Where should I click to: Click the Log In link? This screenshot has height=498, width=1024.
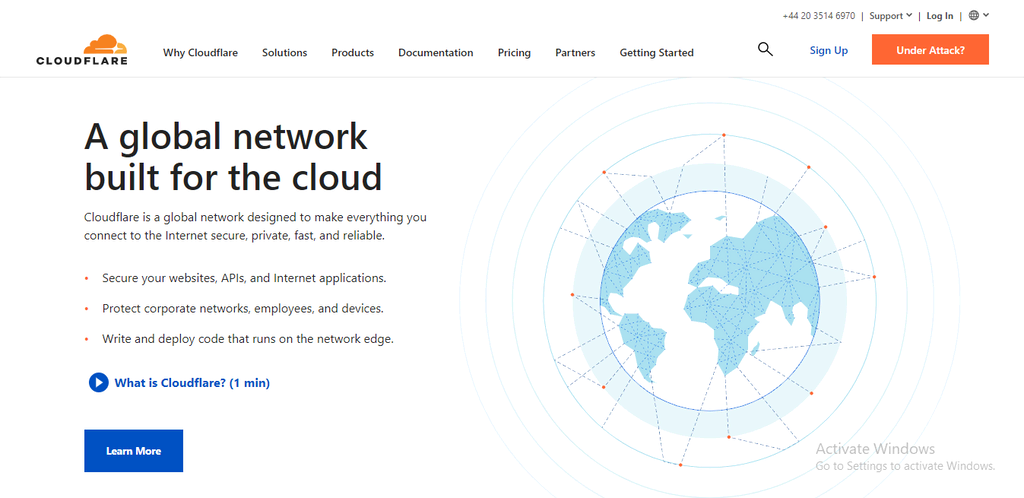coord(940,16)
